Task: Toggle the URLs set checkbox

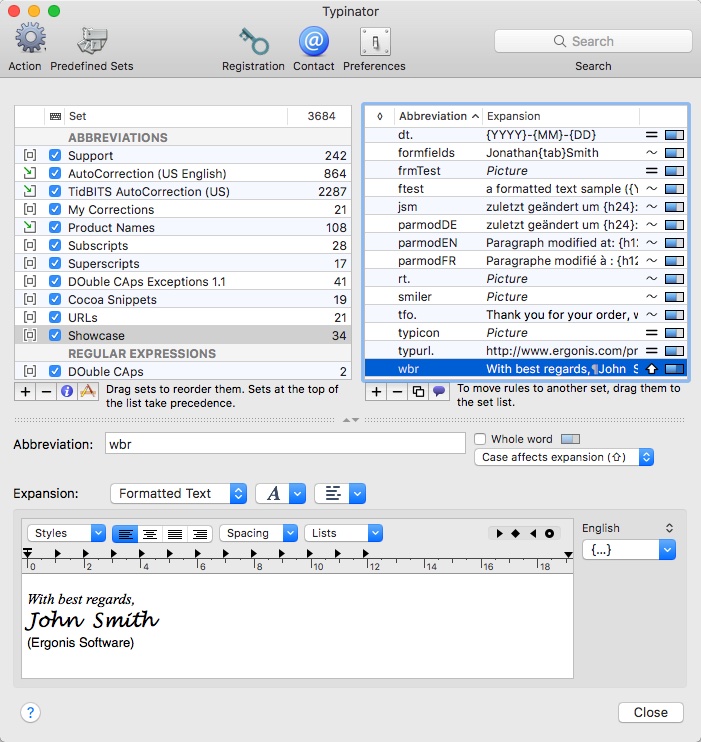Action: (55, 318)
